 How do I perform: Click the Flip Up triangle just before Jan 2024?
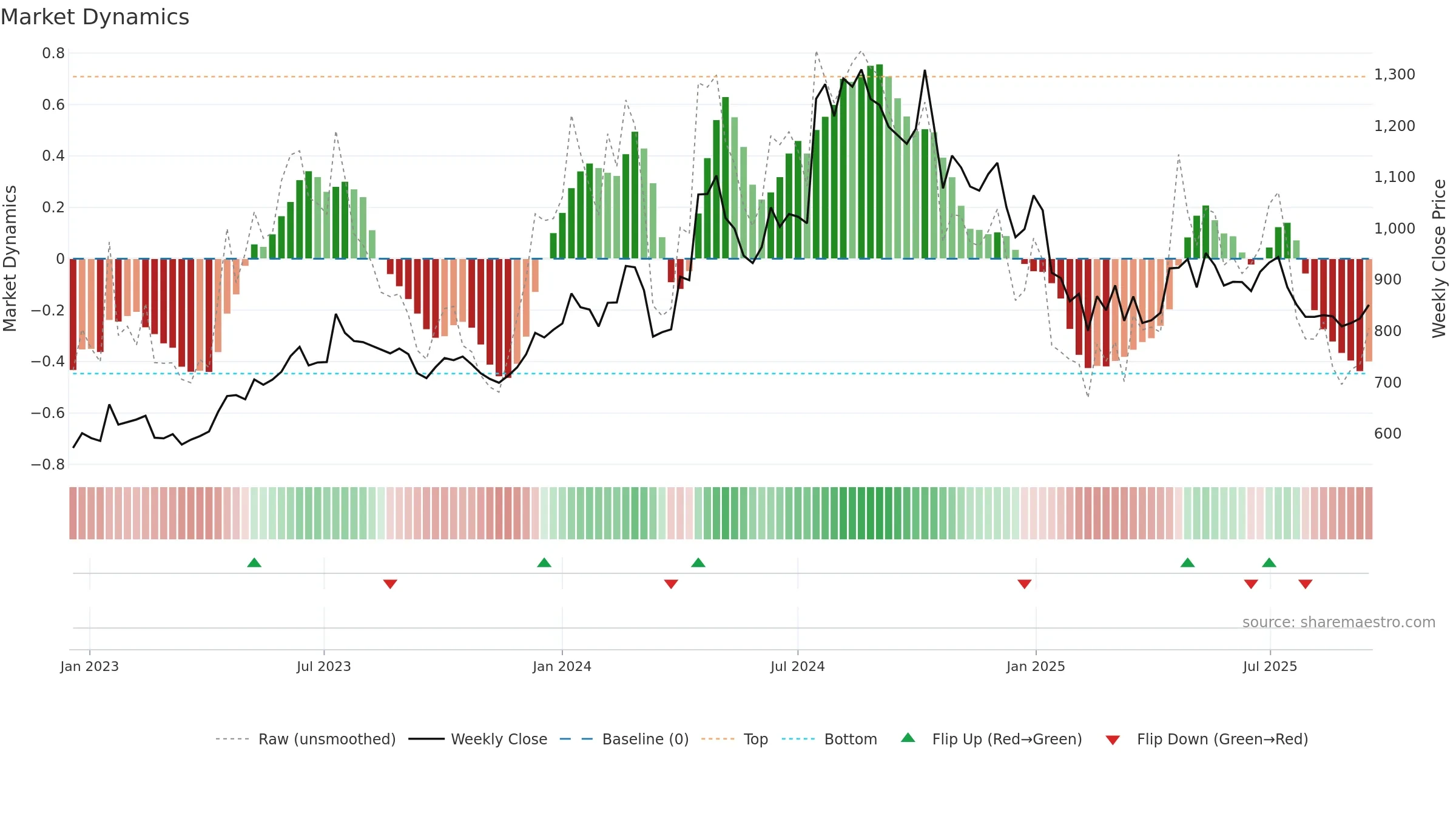(544, 562)
